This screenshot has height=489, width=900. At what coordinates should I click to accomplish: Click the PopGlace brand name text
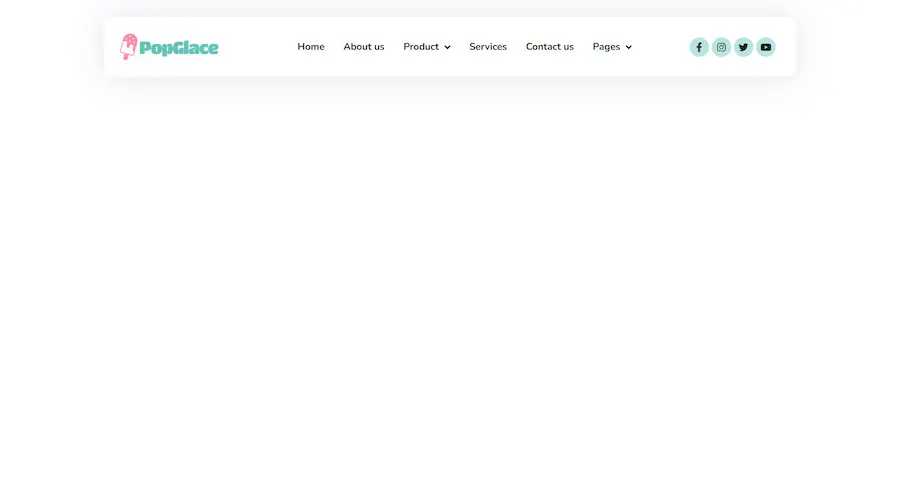point(179,48)
